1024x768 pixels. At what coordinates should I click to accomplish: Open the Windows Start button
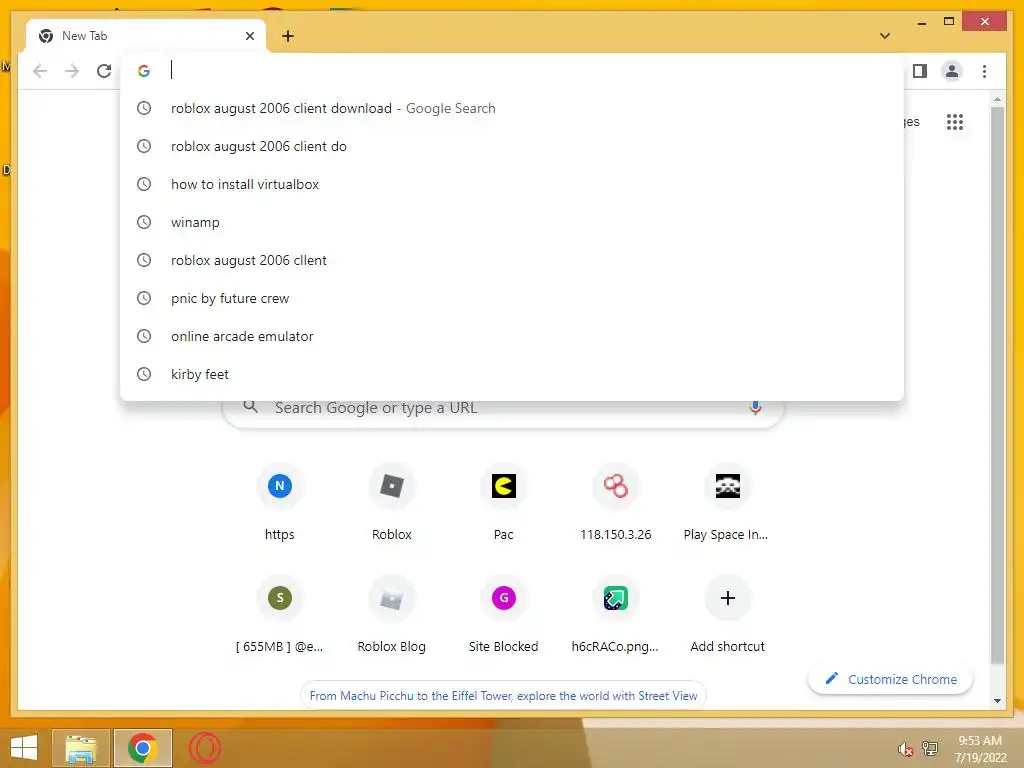click(24, 748)
